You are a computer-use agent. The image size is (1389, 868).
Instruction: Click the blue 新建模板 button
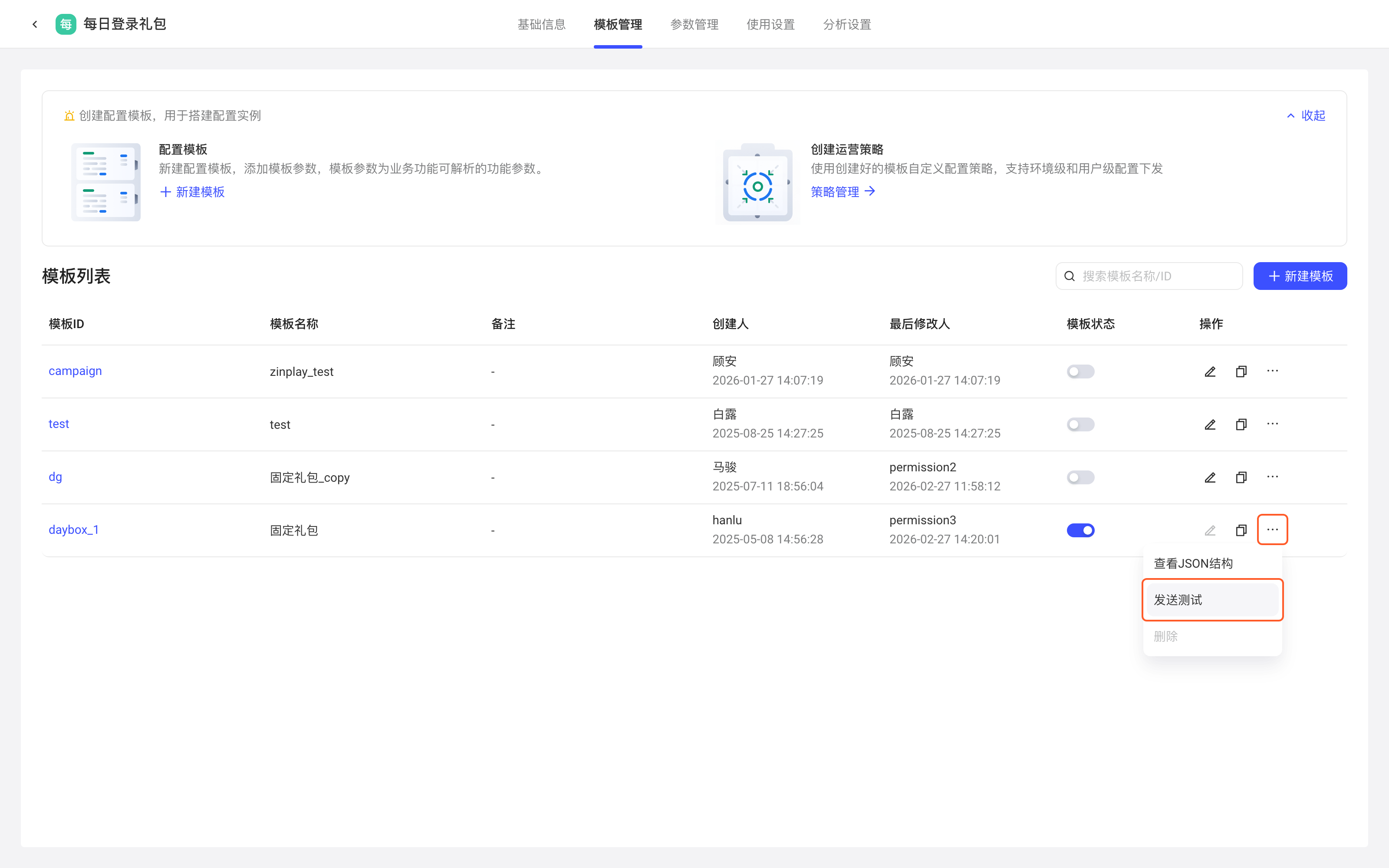coord(1300,276)
